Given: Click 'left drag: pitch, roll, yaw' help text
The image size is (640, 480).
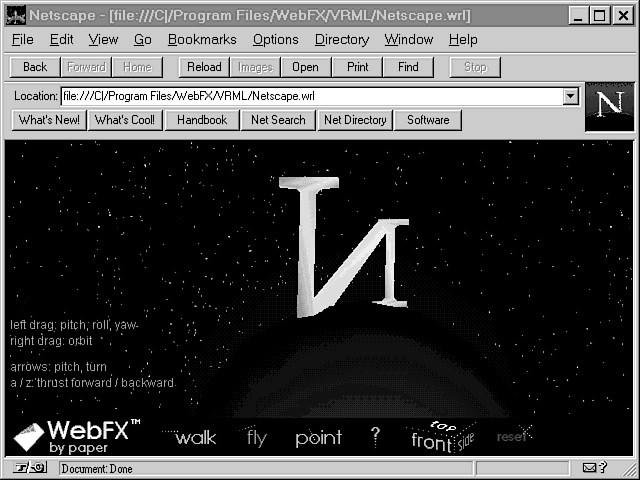Looking at the screenshot, I should (74, 325).
